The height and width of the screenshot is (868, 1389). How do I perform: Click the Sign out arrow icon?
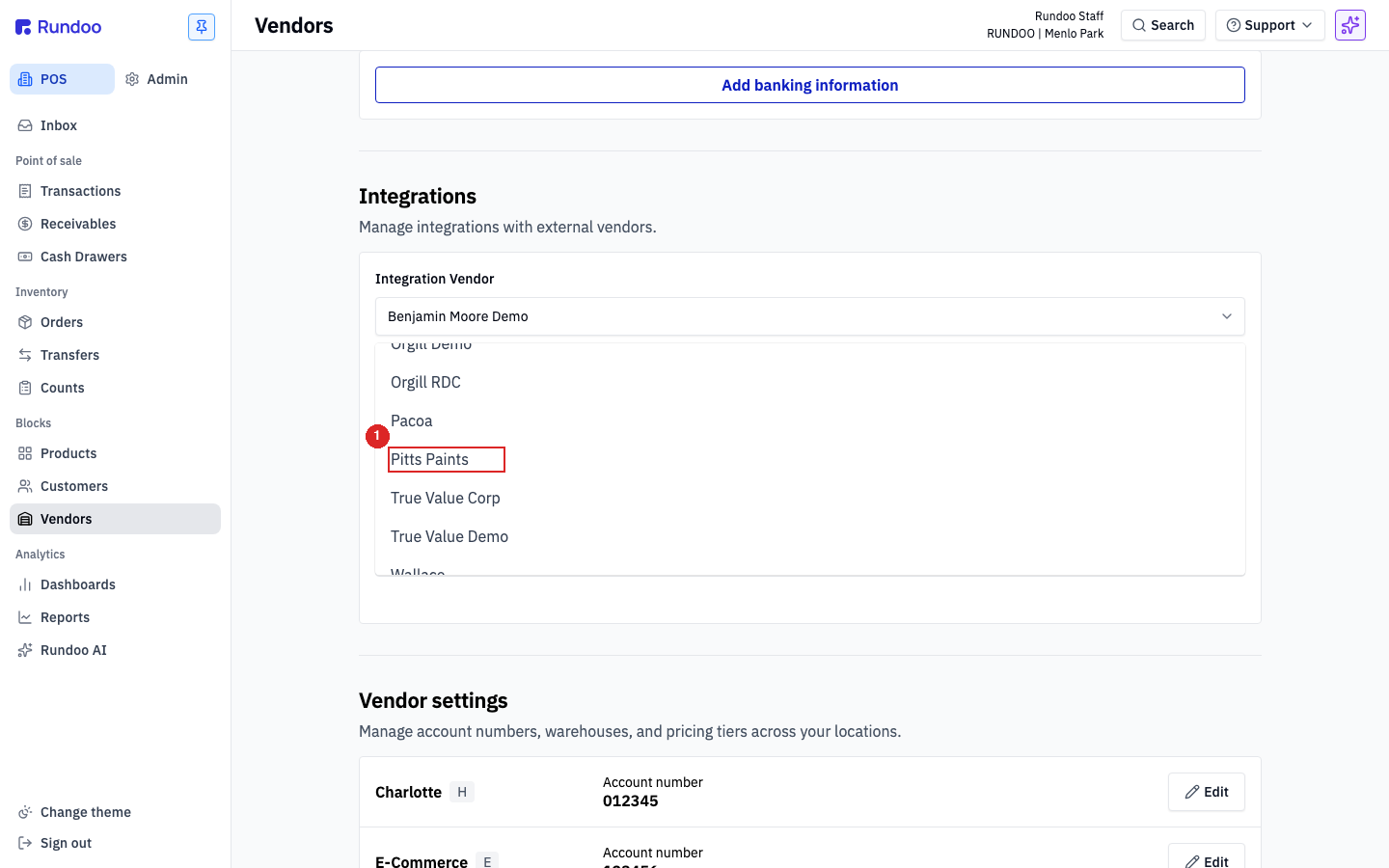click(25, 843)
